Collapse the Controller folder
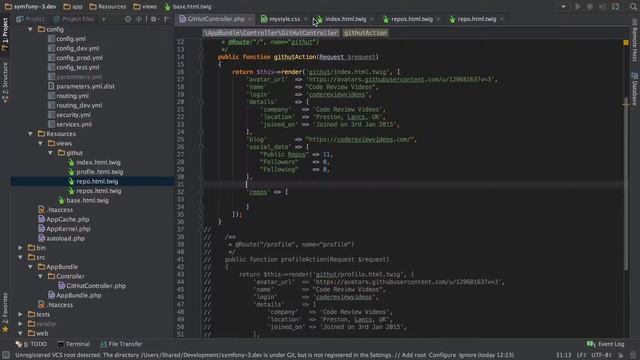The width and height of the screenshot is (640, 360). click(x=40, y=276)
